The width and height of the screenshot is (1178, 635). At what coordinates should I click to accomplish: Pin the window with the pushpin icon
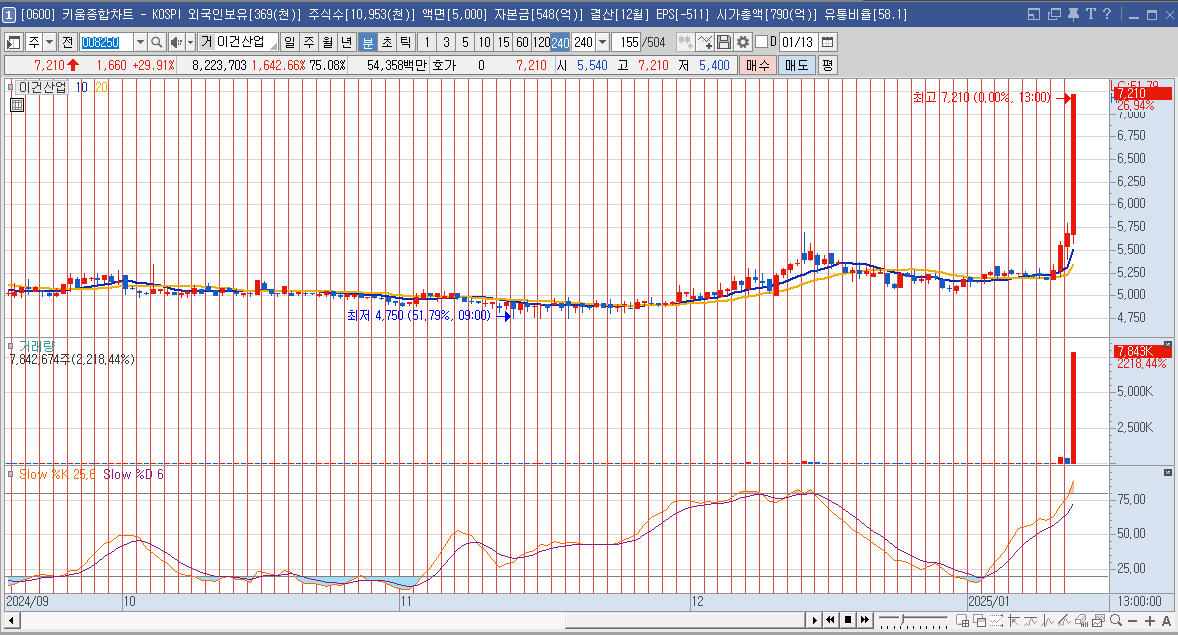[x=1073, y=14]
